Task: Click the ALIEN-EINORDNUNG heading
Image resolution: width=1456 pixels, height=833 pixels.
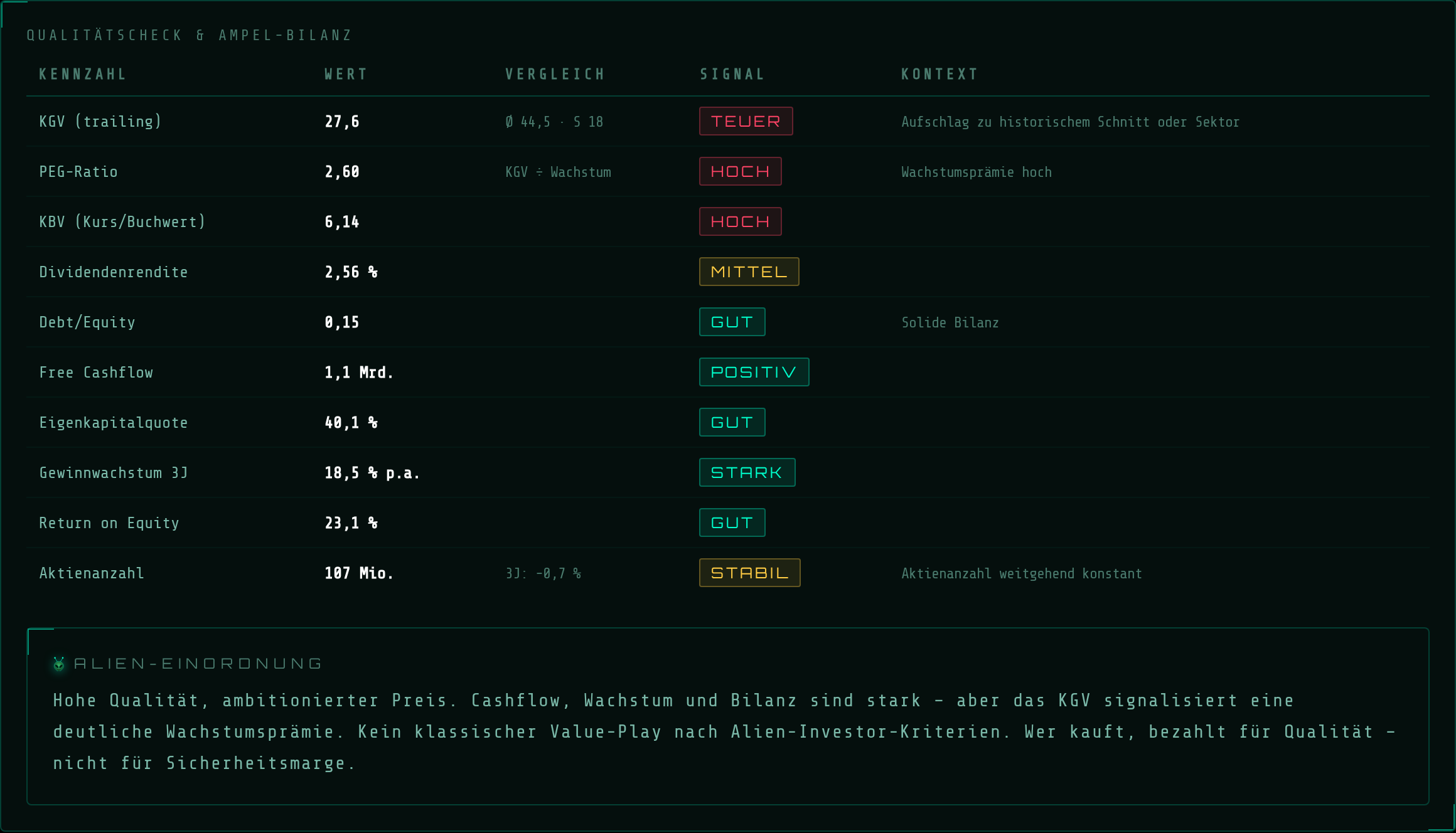Action: pyautogui.click(x=198, y=664)
